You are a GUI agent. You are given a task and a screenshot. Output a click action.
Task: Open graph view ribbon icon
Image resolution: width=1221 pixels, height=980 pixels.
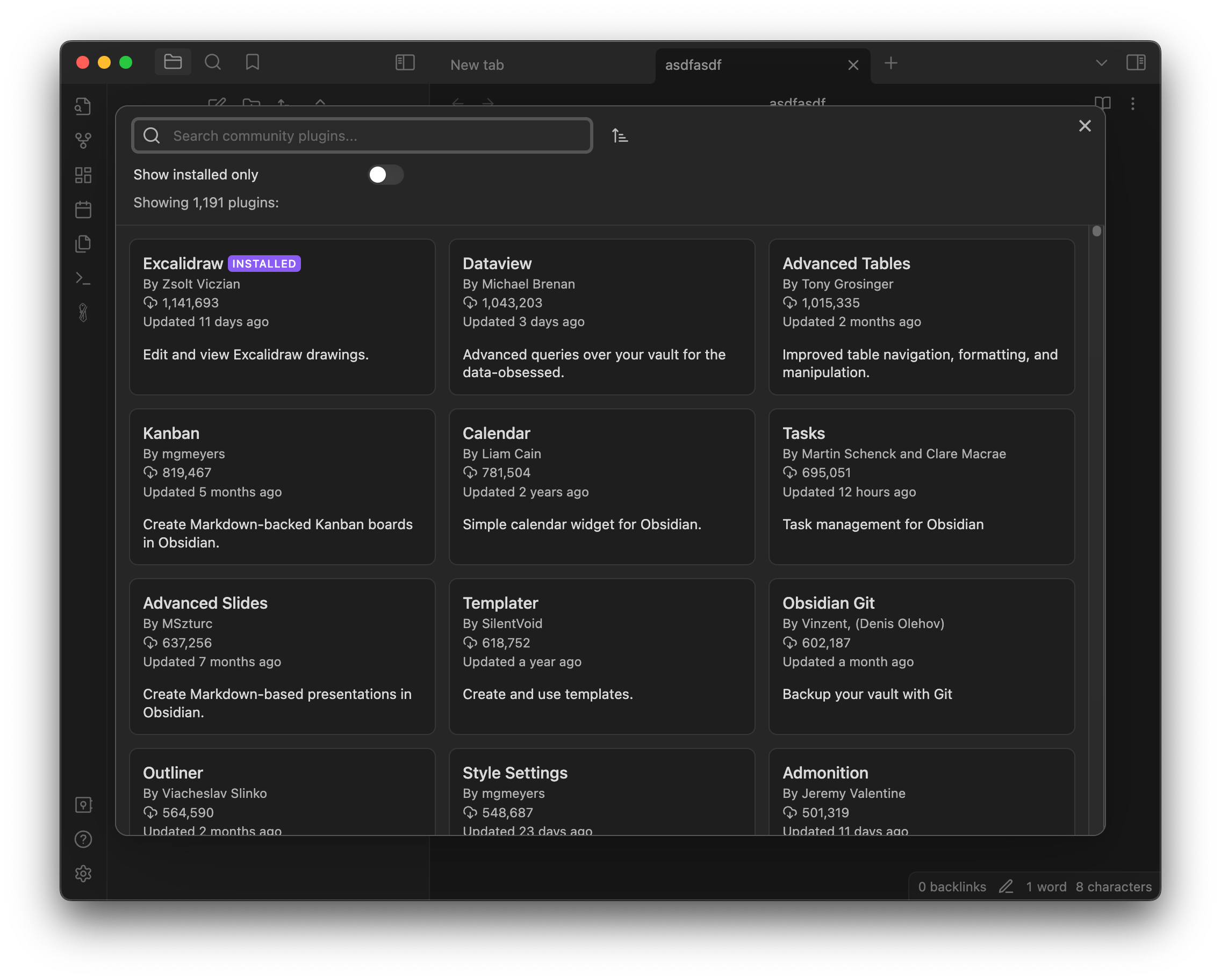83,140
